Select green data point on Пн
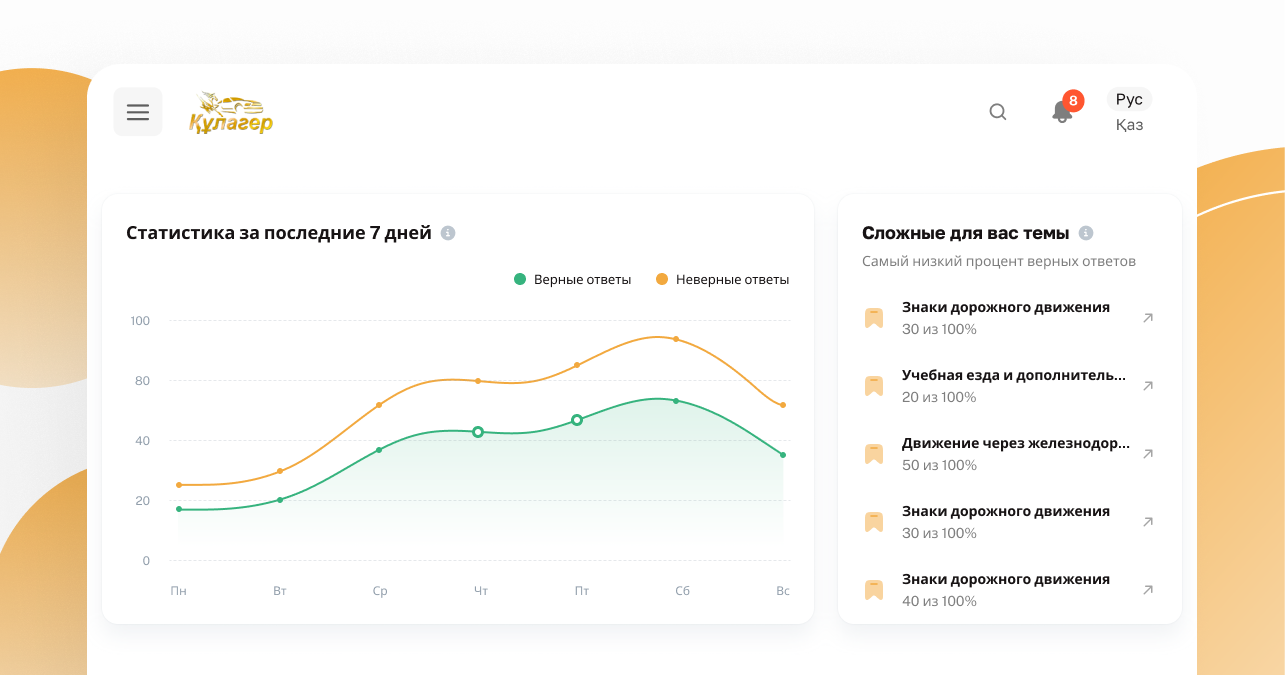 [x=179, y=509]
